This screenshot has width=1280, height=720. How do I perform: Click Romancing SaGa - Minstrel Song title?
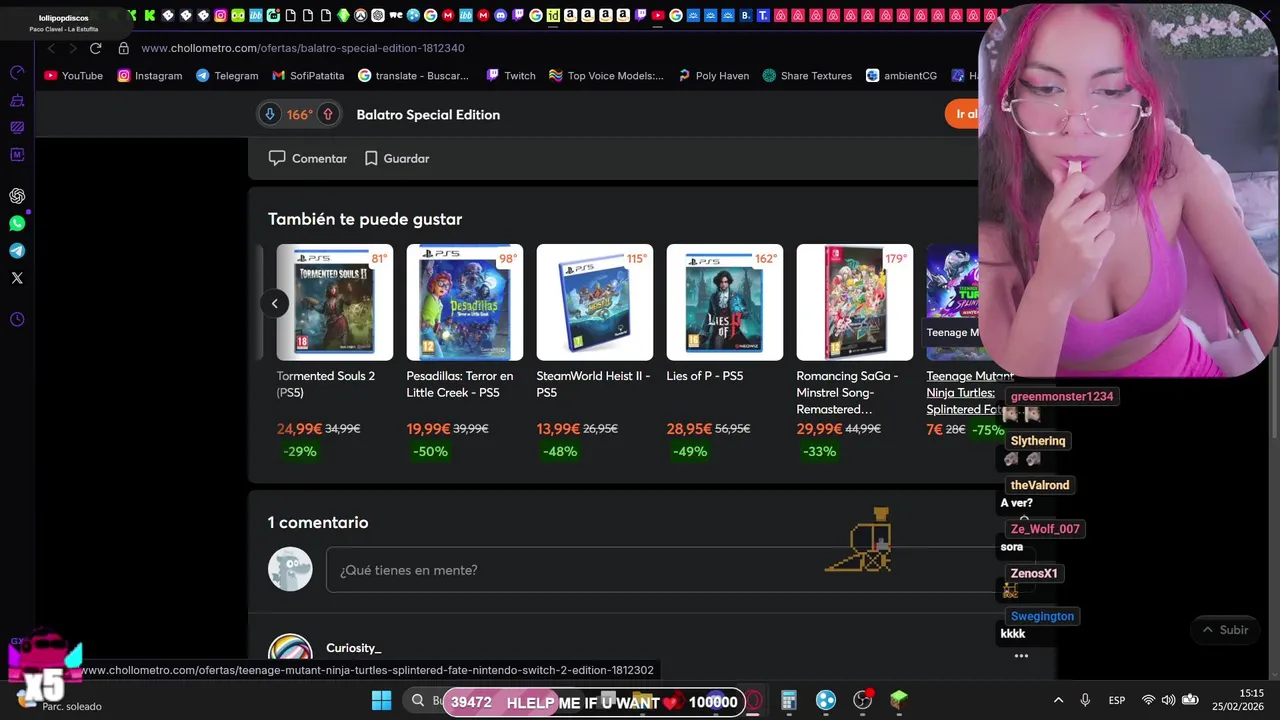848,393
